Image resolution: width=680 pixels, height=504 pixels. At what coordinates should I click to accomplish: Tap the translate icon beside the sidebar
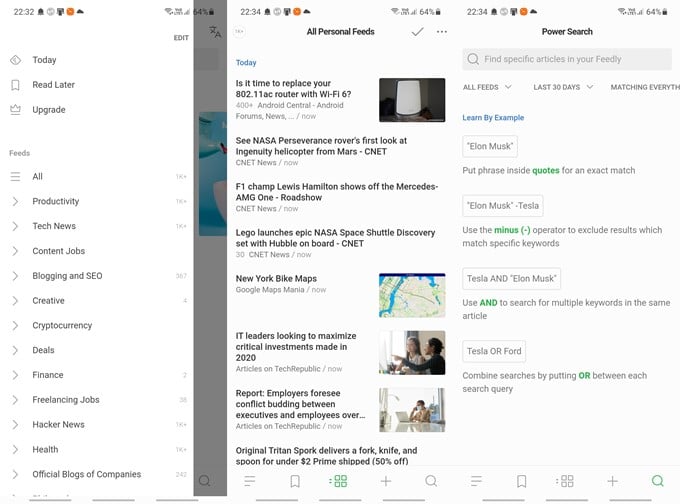(215, 32)
